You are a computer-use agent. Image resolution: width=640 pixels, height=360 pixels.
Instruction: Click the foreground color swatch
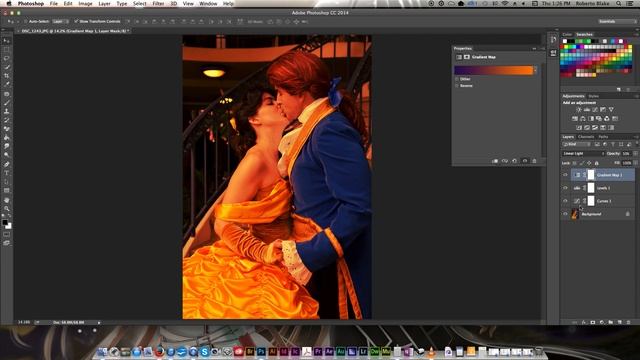point(4,222)
